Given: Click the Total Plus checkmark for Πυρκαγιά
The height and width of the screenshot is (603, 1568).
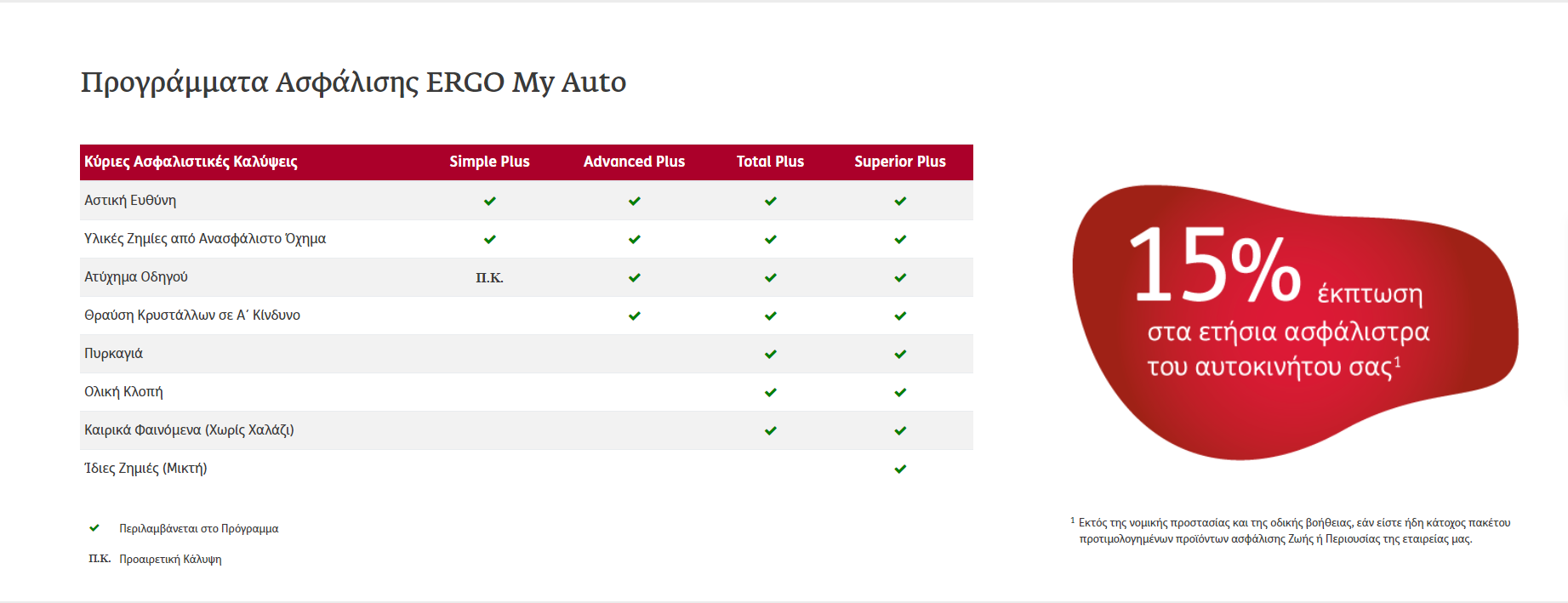Looking at the screenshot, I should pyautogui.click(x=771, y=355).
